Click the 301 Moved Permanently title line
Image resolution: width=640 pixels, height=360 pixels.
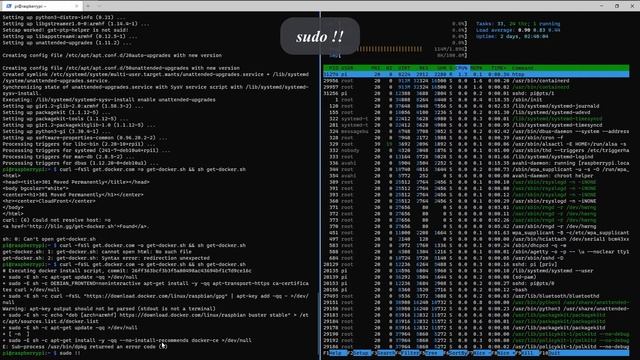pyautogui.click(x=76, y=182)
